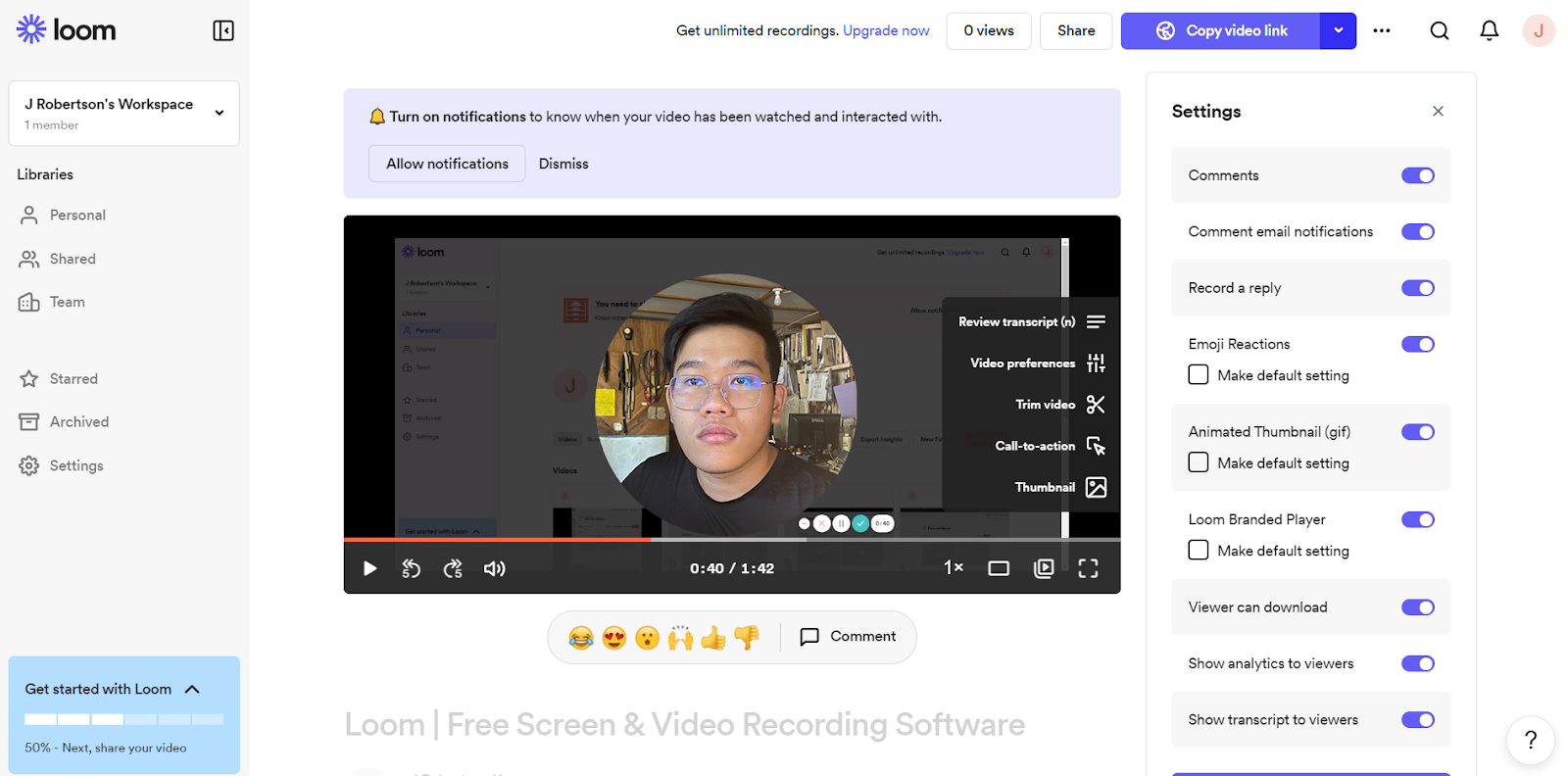
Task: Open picture-in-picture mode
Action: (1044, 568)
